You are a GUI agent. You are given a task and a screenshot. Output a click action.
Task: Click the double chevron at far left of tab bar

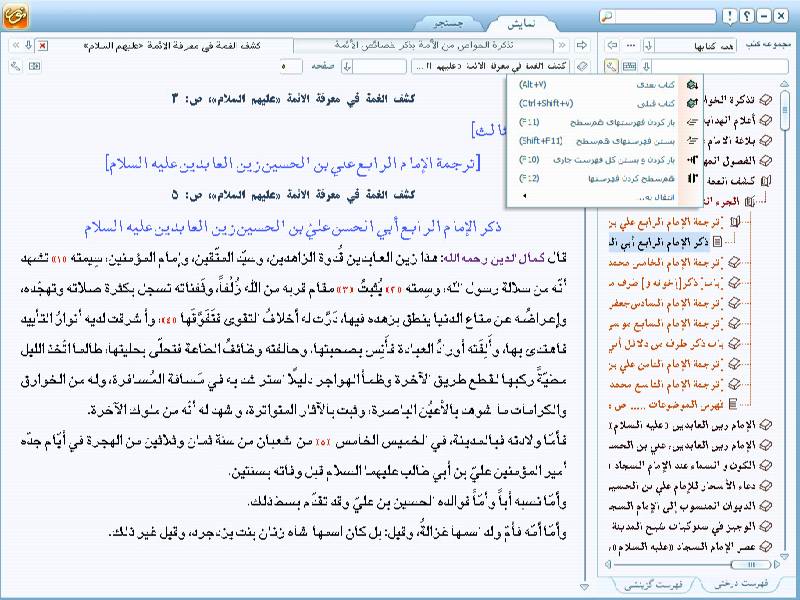(16, 45)
